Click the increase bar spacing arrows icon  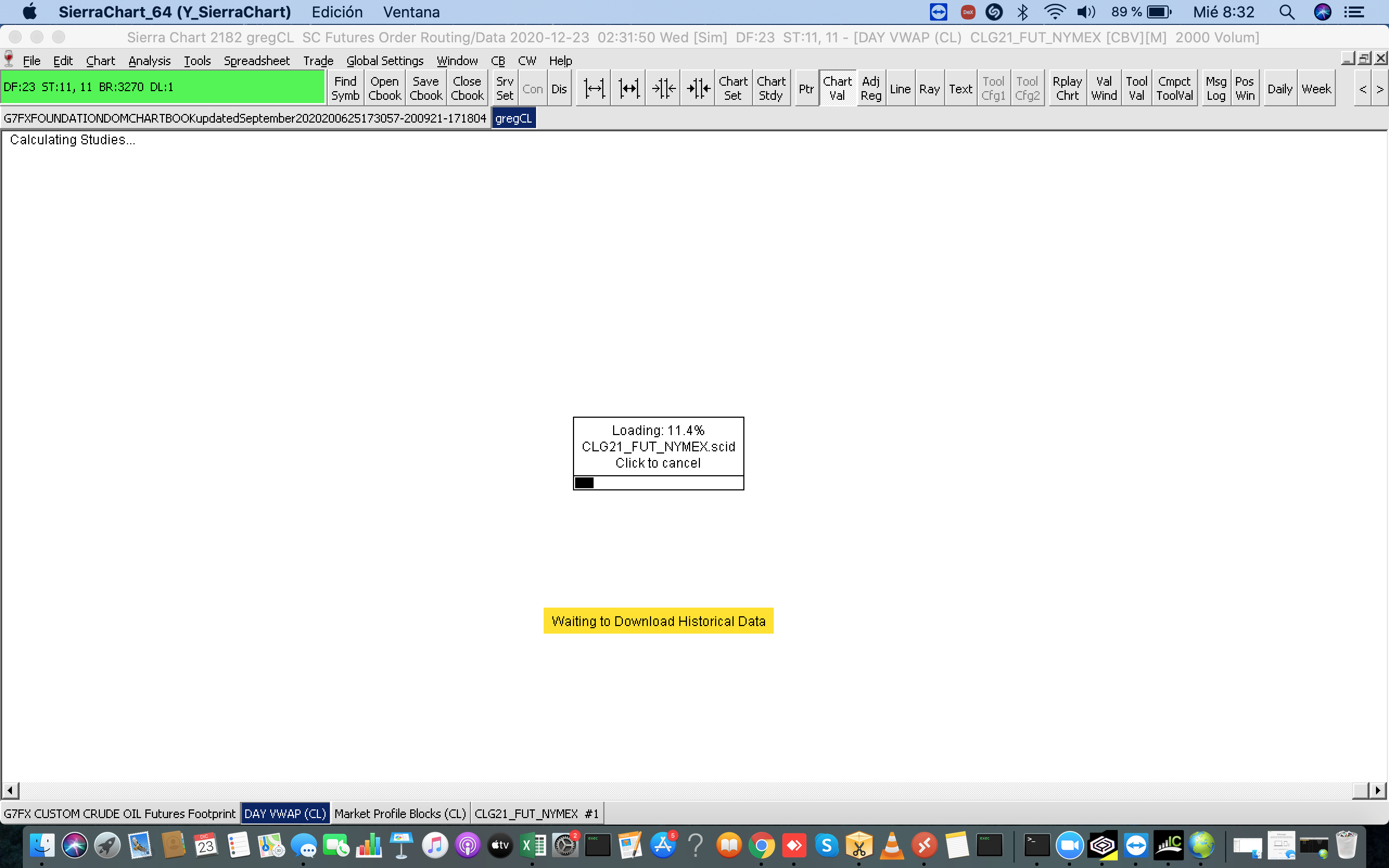point(594,88)
